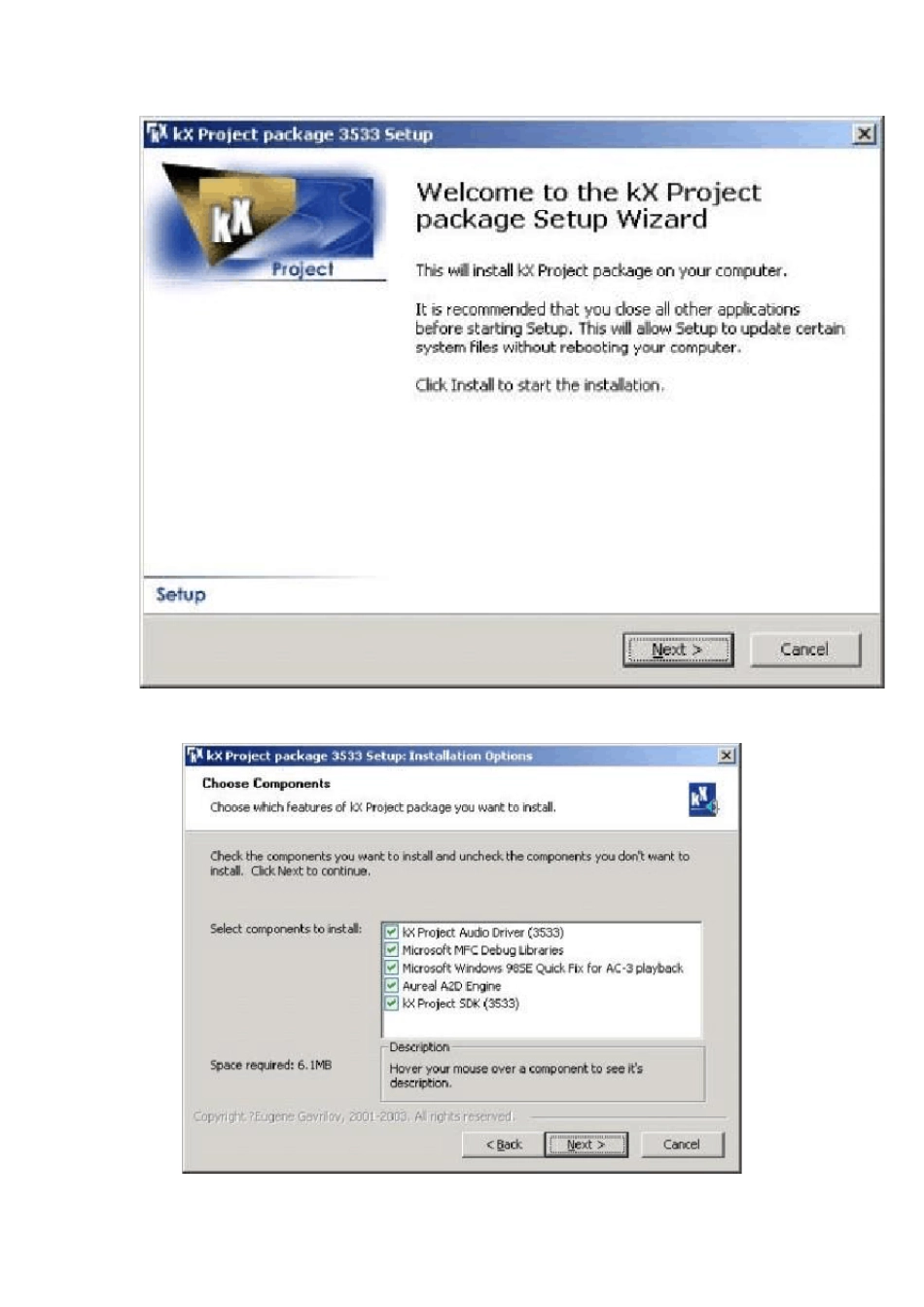Go Back from Installation Options

coord(503,1145)
